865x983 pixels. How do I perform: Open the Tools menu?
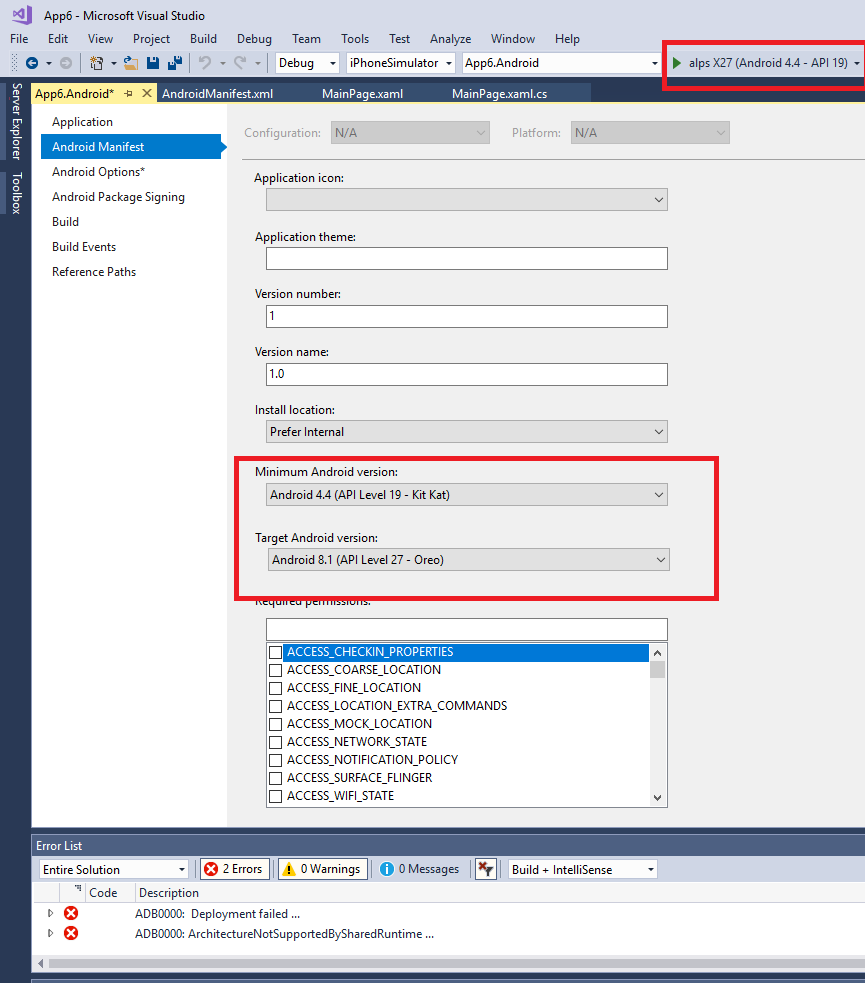pos(355,39)
